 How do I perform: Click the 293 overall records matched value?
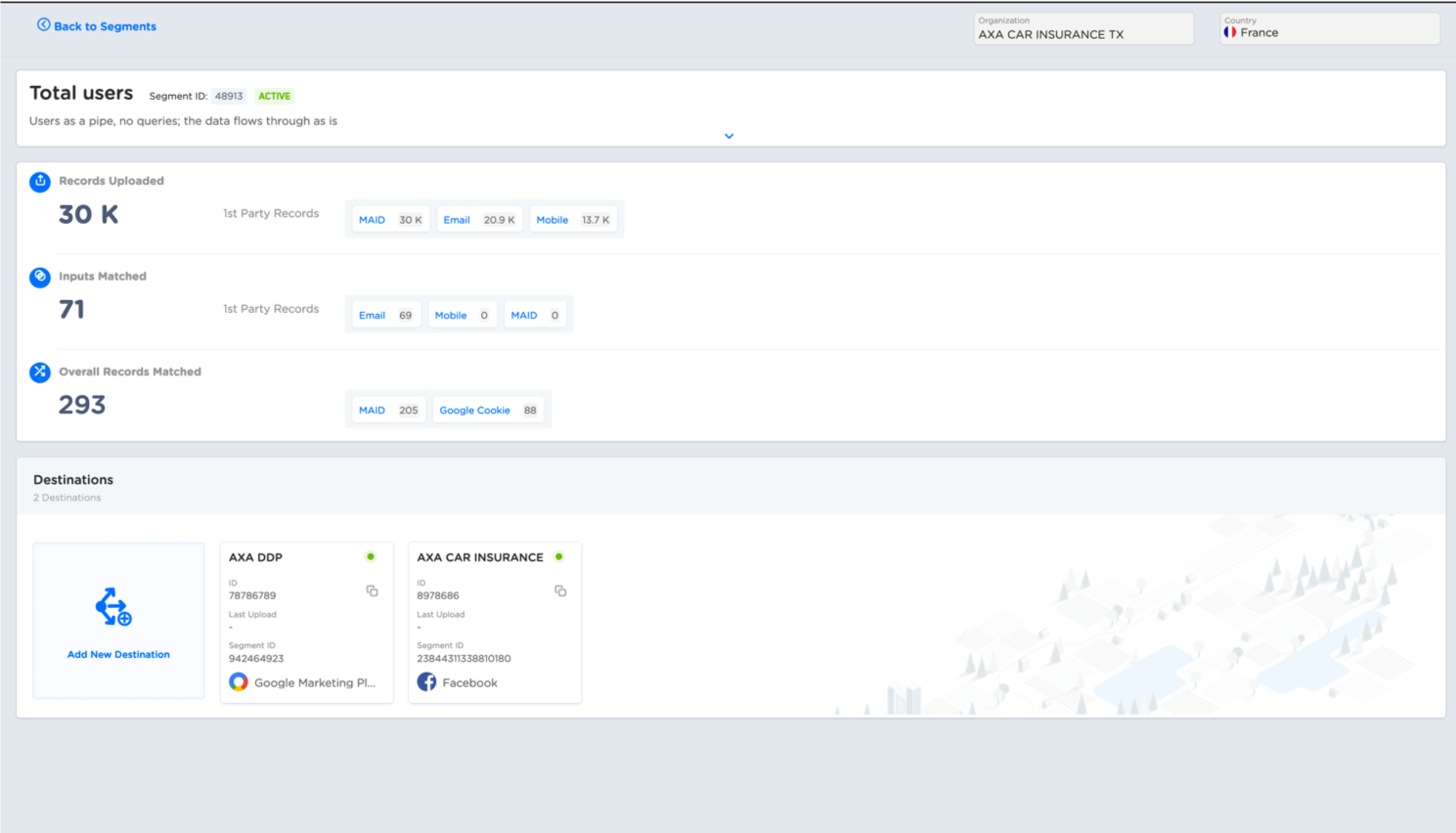pos(82,405)
